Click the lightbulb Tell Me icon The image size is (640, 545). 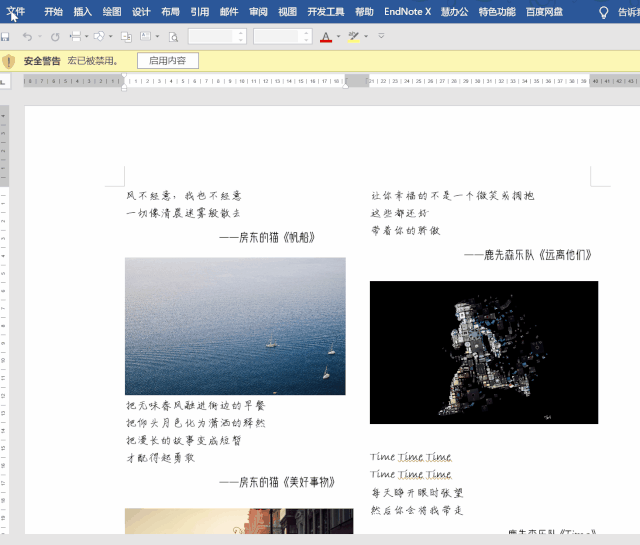(x=603, y=13)
